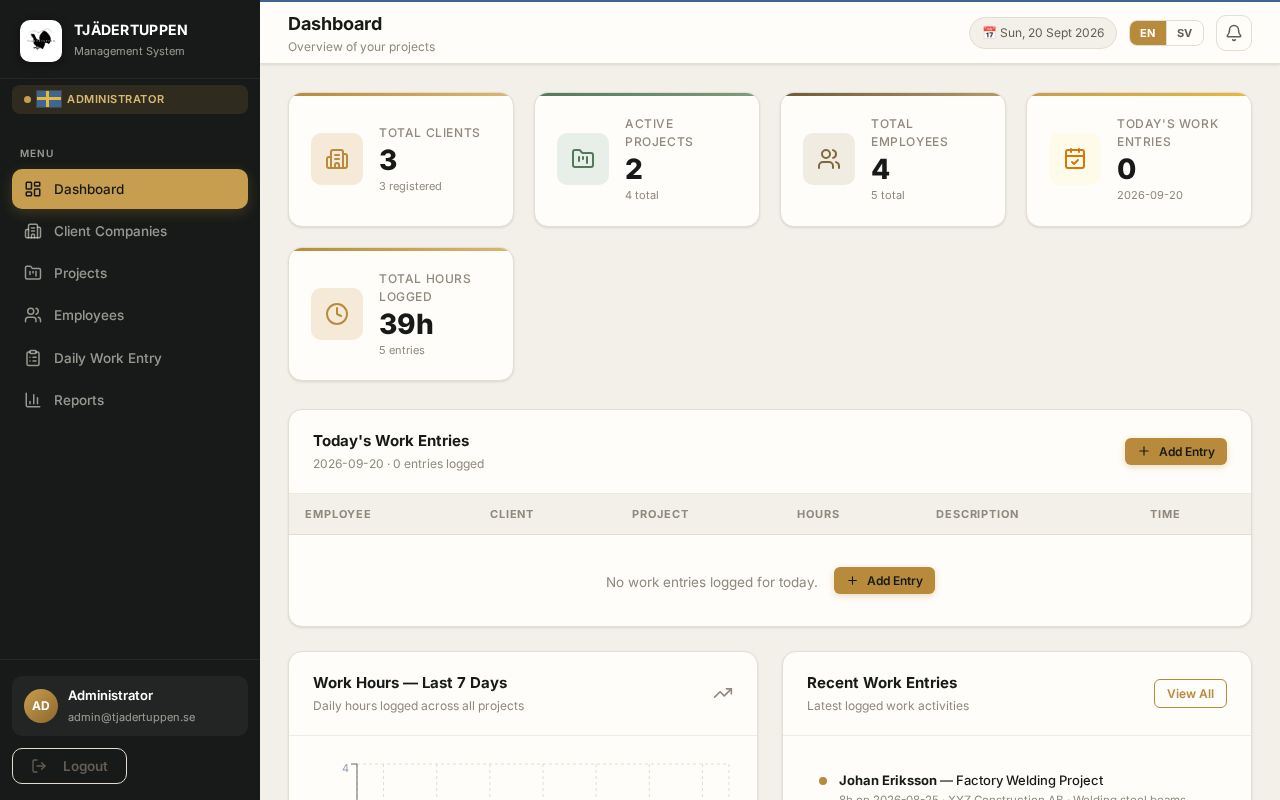Select the Hours column header

pos(818,514)
